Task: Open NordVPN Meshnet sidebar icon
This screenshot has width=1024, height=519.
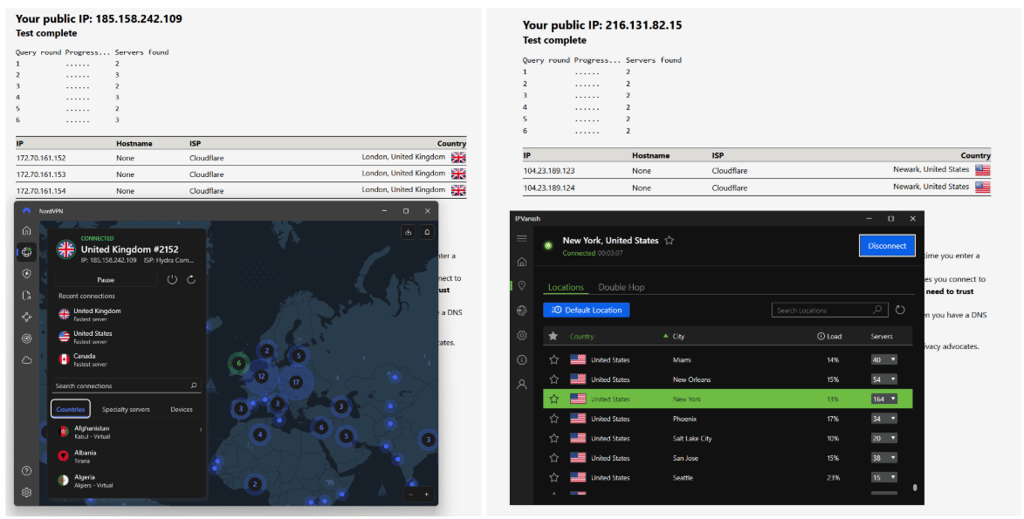Action: coord(26,317)
